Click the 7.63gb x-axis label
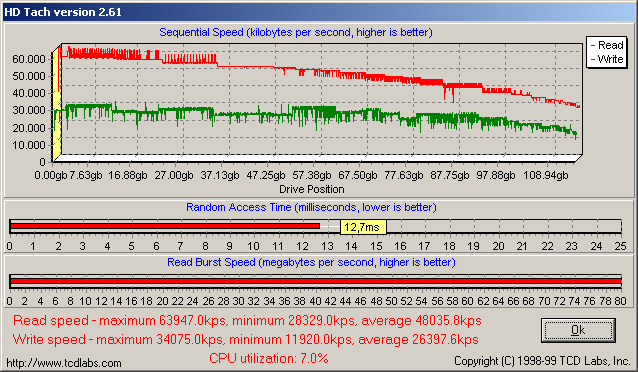 click(x=86, y=175)
